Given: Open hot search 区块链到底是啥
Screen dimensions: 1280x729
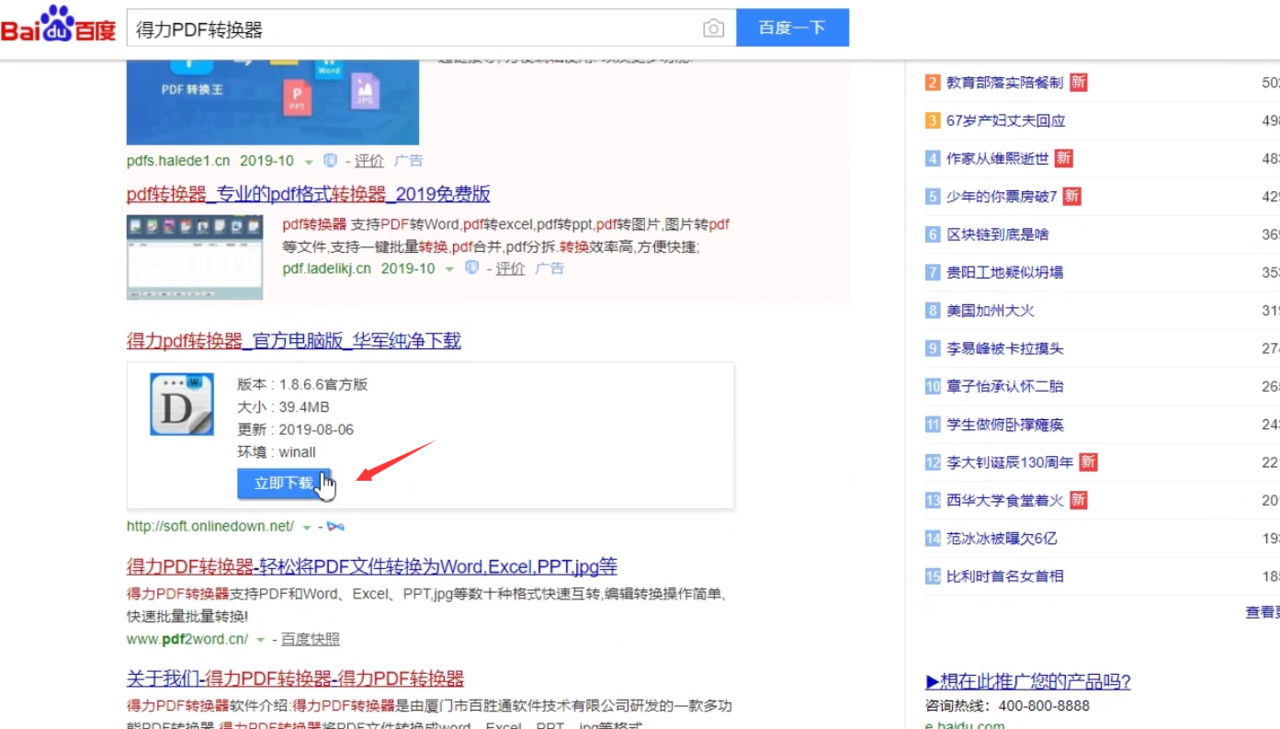Looking at the screenshot, I should coord(998,235).
